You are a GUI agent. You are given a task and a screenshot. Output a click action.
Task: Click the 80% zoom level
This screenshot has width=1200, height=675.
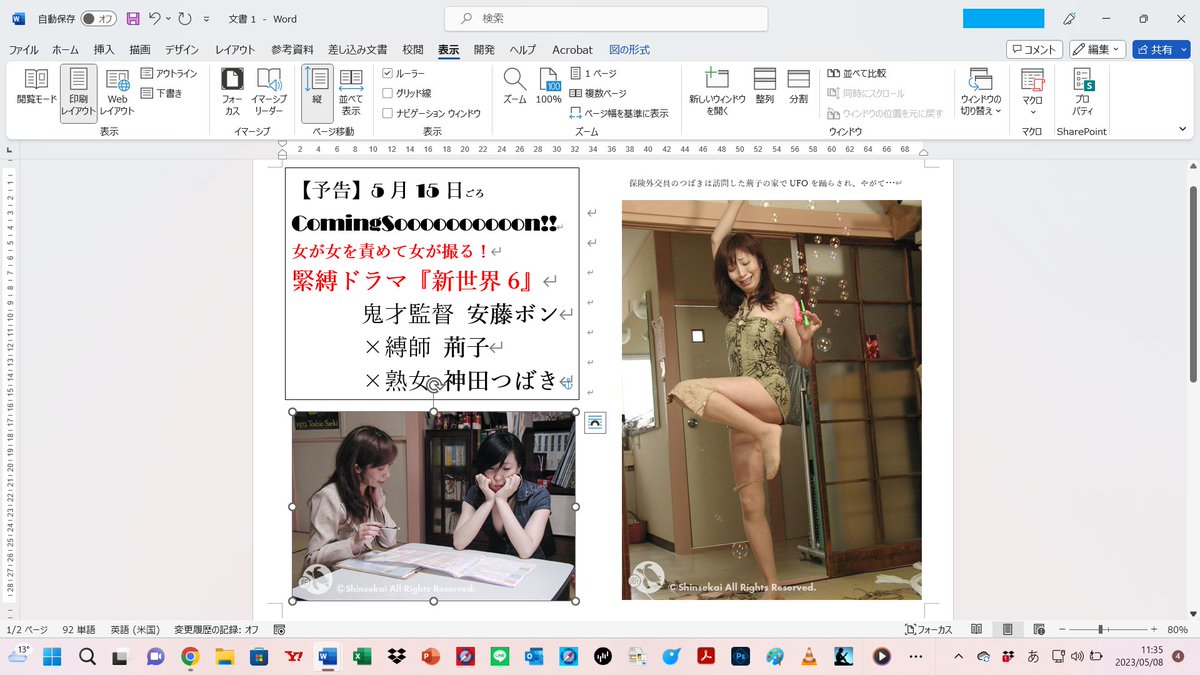pyautogui.click(x=1177, y=630)
